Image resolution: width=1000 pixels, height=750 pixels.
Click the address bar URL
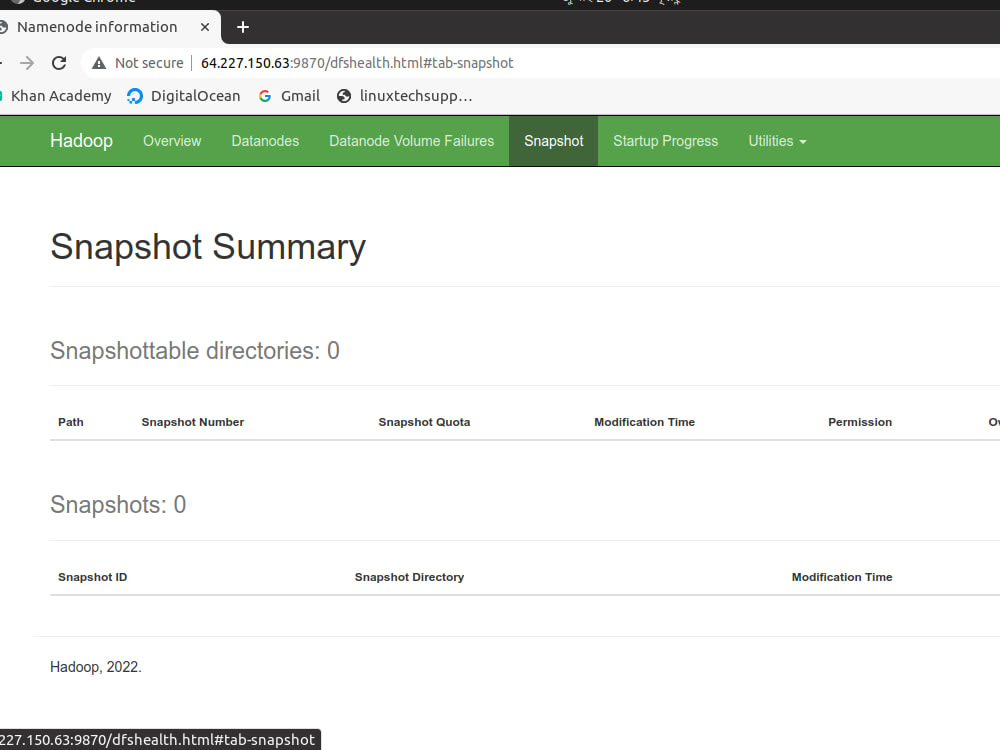[x=357, y=63]
